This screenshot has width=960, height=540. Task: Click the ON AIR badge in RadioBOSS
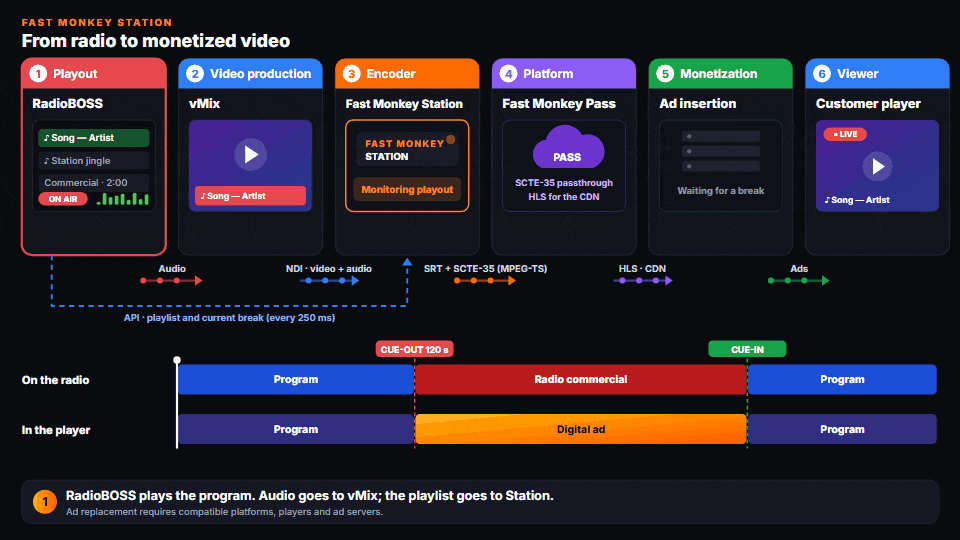tap(63, 199)
